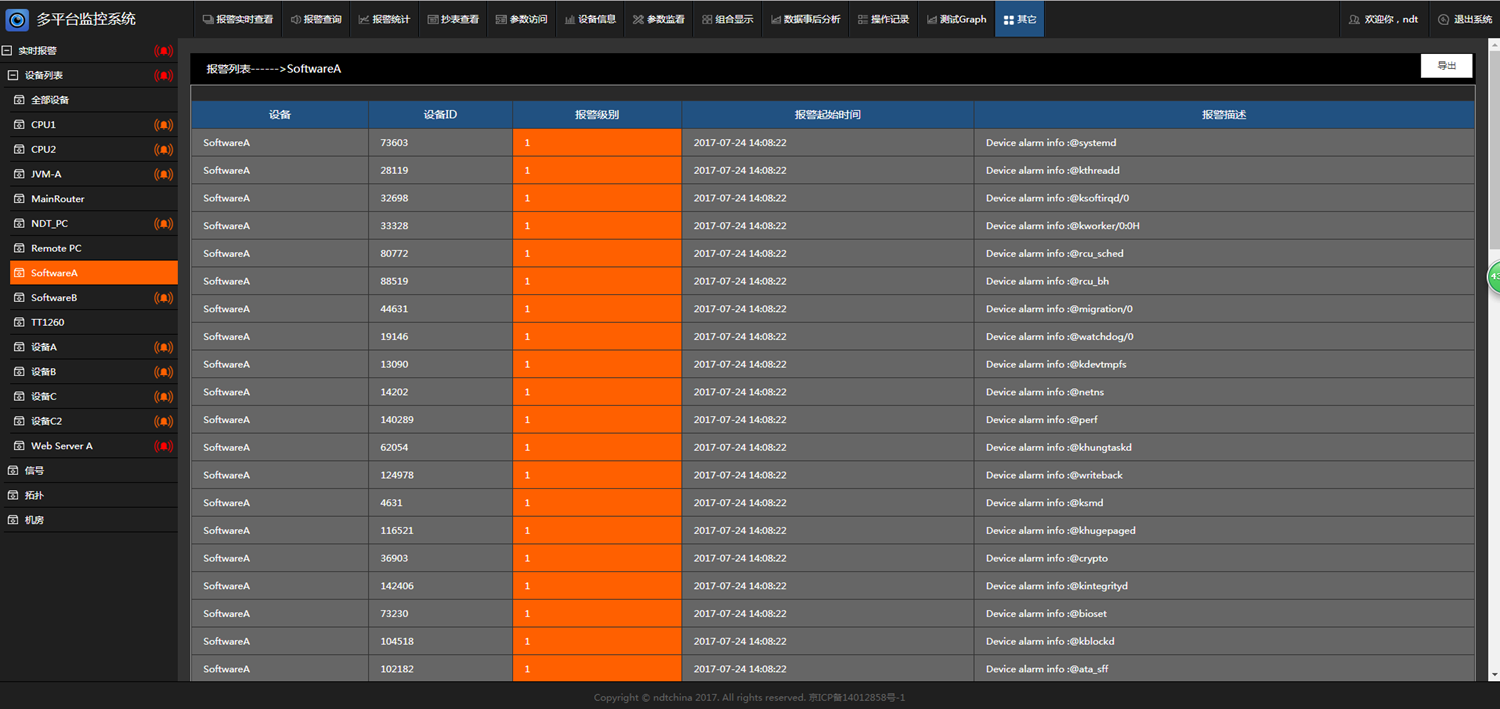
Task: Collapse the 实时报警 tree section
Action: coord(7,50)
